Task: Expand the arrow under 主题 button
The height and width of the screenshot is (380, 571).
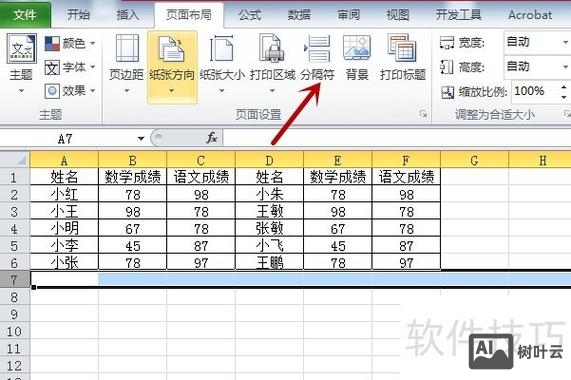Action: pyautogui.click(x=21, y=91)
